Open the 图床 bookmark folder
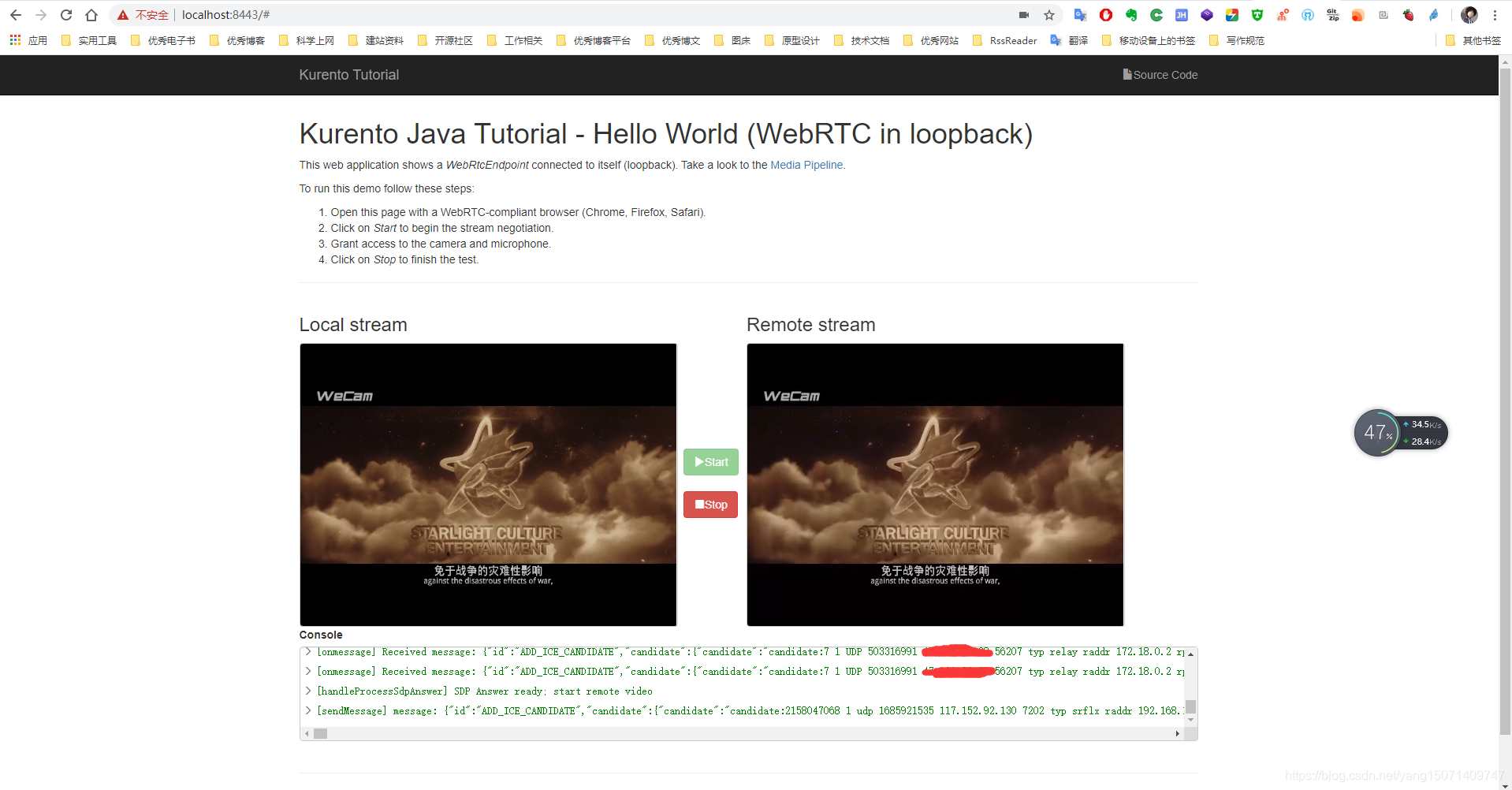The image size is (1512, 790). click(732, 40)
